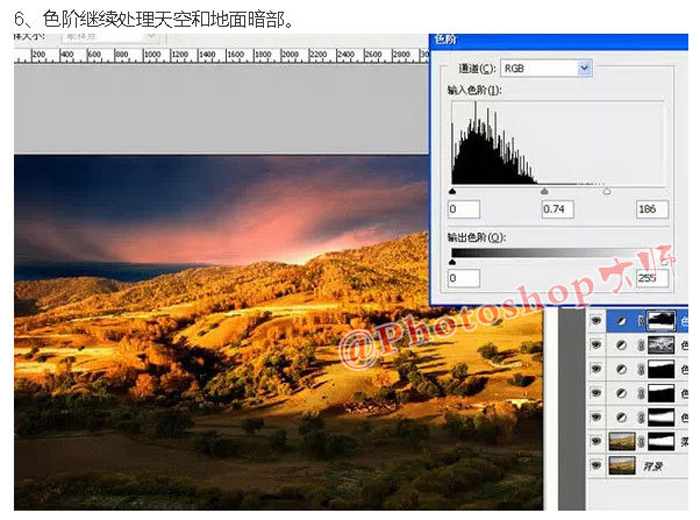Click the highlight input field showing 186
Viewport: 700px width, 520px height.
[651, 209]
